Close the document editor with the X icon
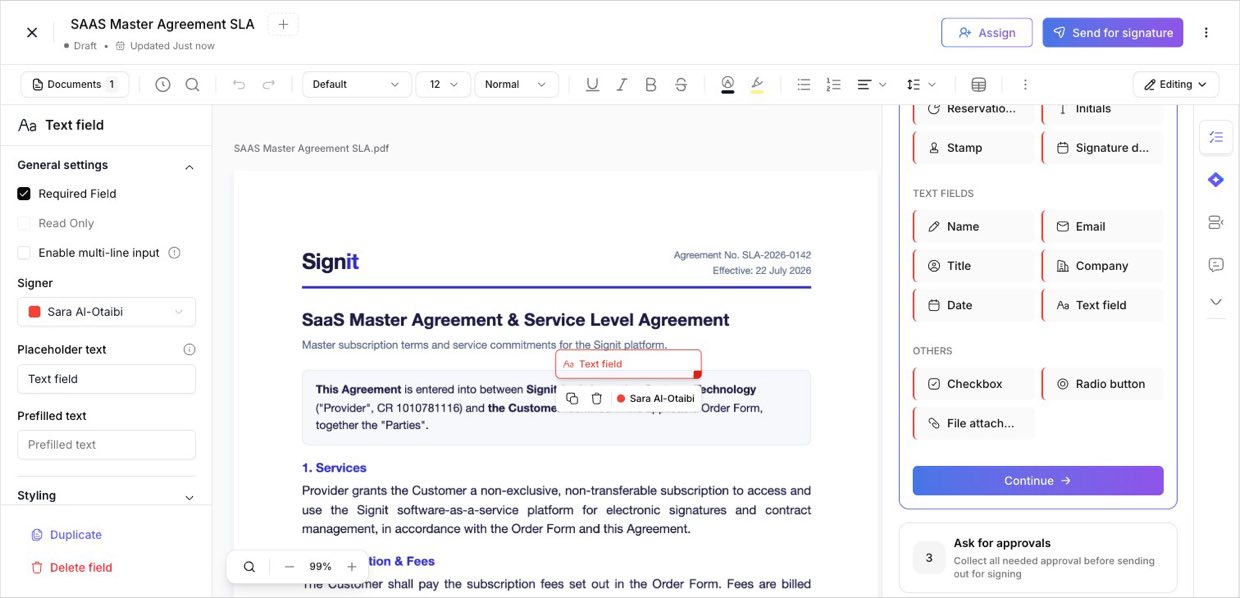 tap(32, 32)
